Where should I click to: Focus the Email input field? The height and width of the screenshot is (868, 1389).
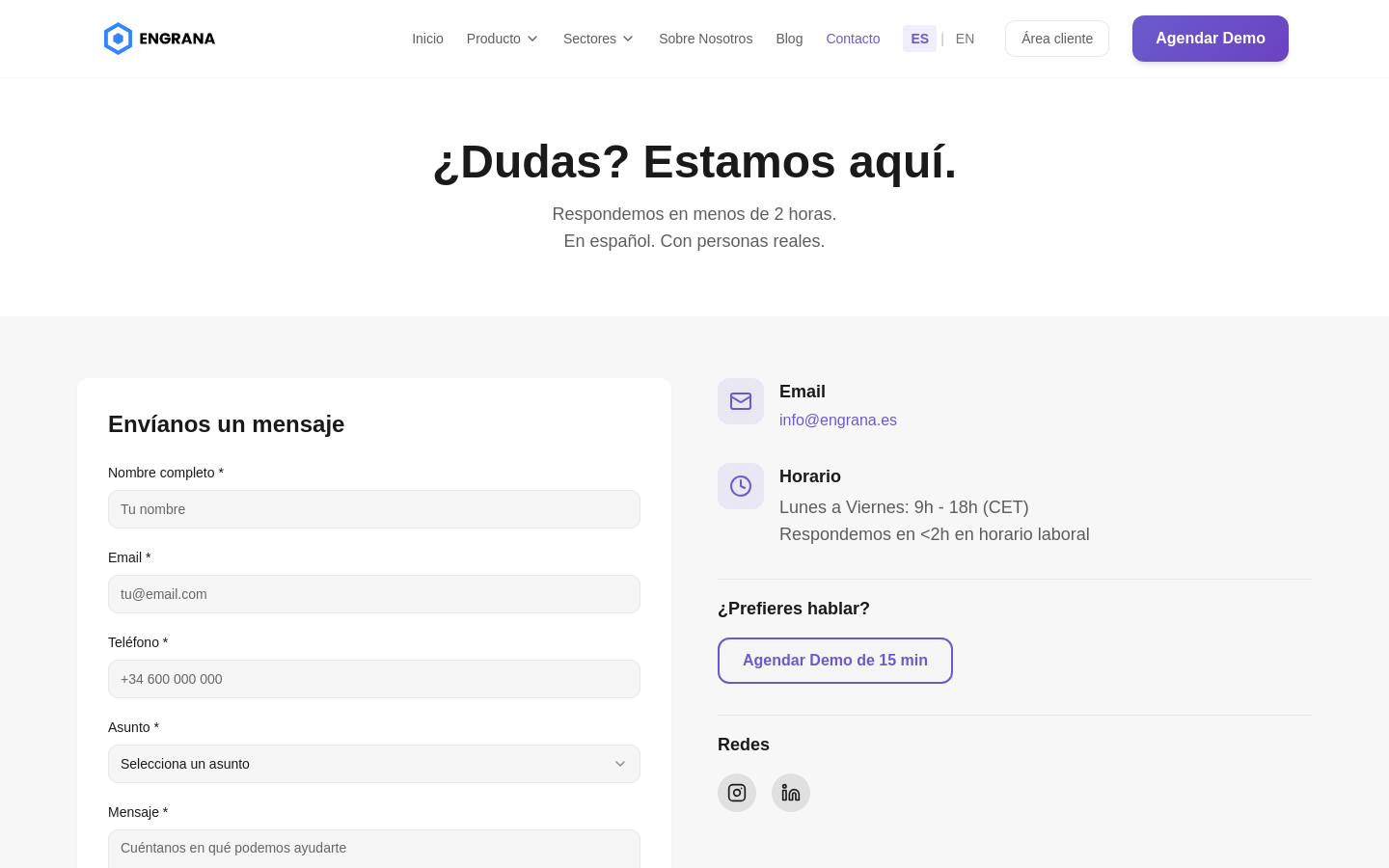374,594
